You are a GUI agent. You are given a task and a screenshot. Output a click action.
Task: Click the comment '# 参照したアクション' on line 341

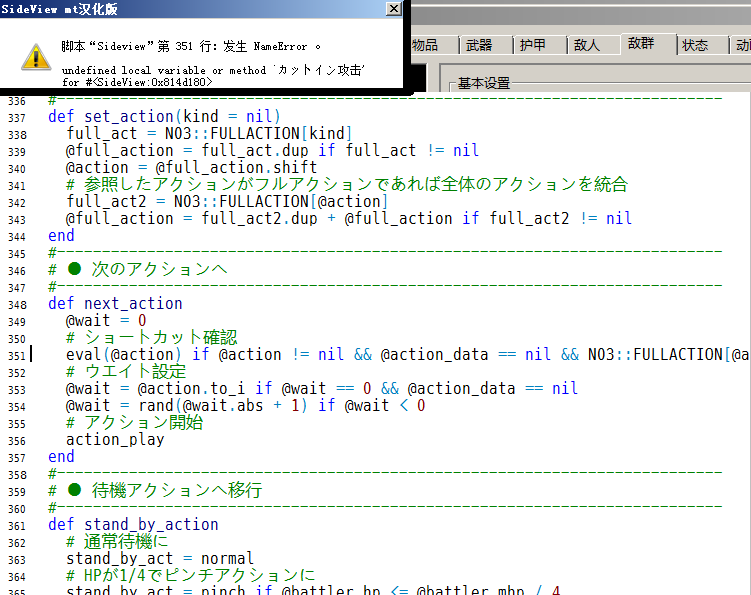tap(347, 185)
